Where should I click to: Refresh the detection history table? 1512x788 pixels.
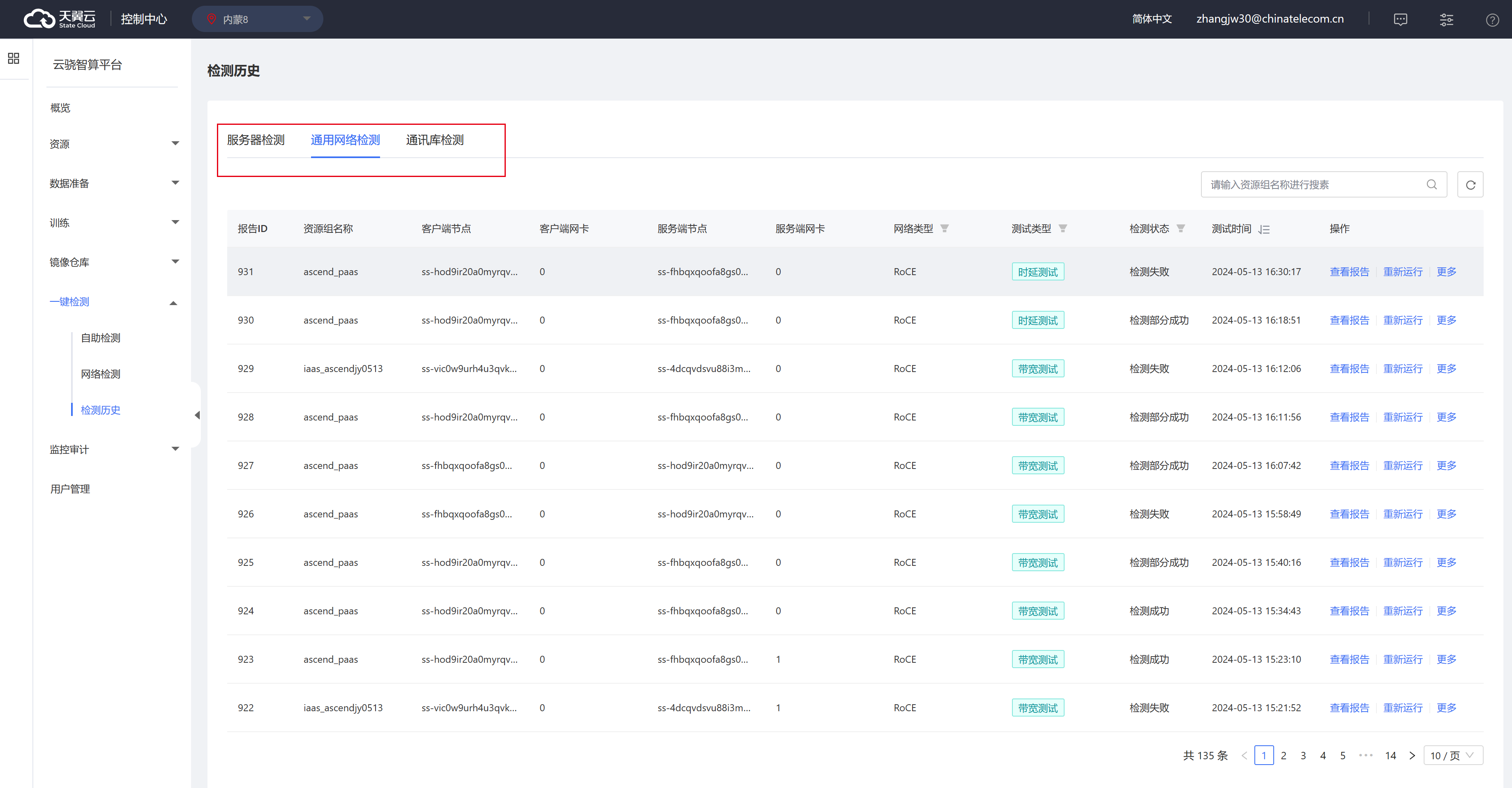[x=1471, y=184]
